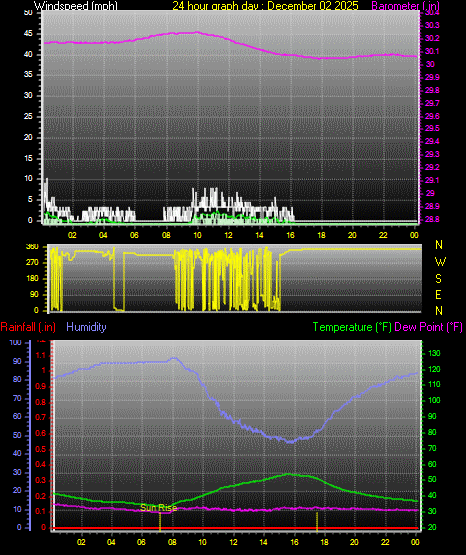Image resolution: width=466 pixels, height=555 pixels.
Task: Click the bottom N compass letter
Action: tap(439, 311)
